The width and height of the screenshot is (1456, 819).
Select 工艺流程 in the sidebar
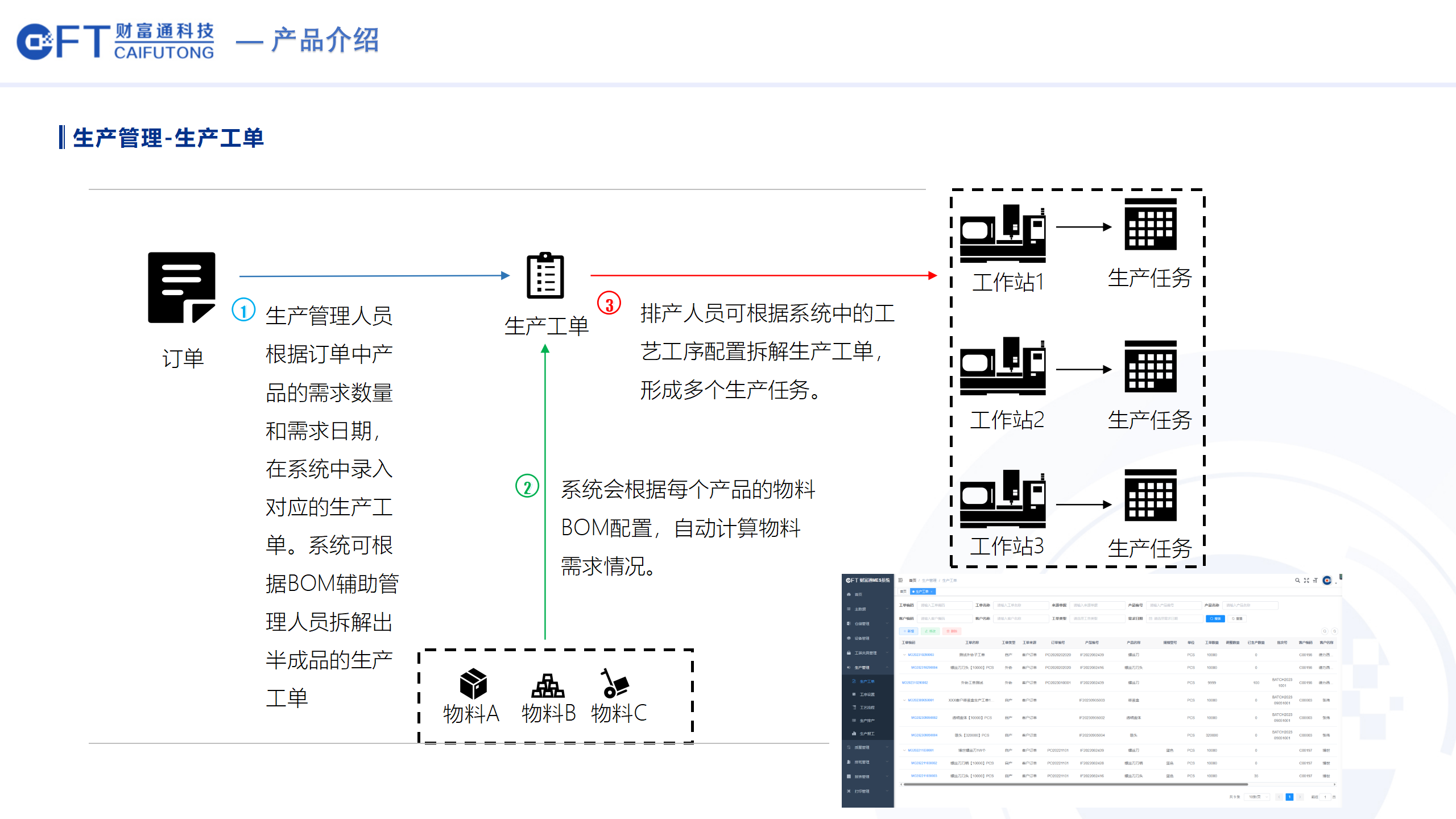tap(868, 708)
